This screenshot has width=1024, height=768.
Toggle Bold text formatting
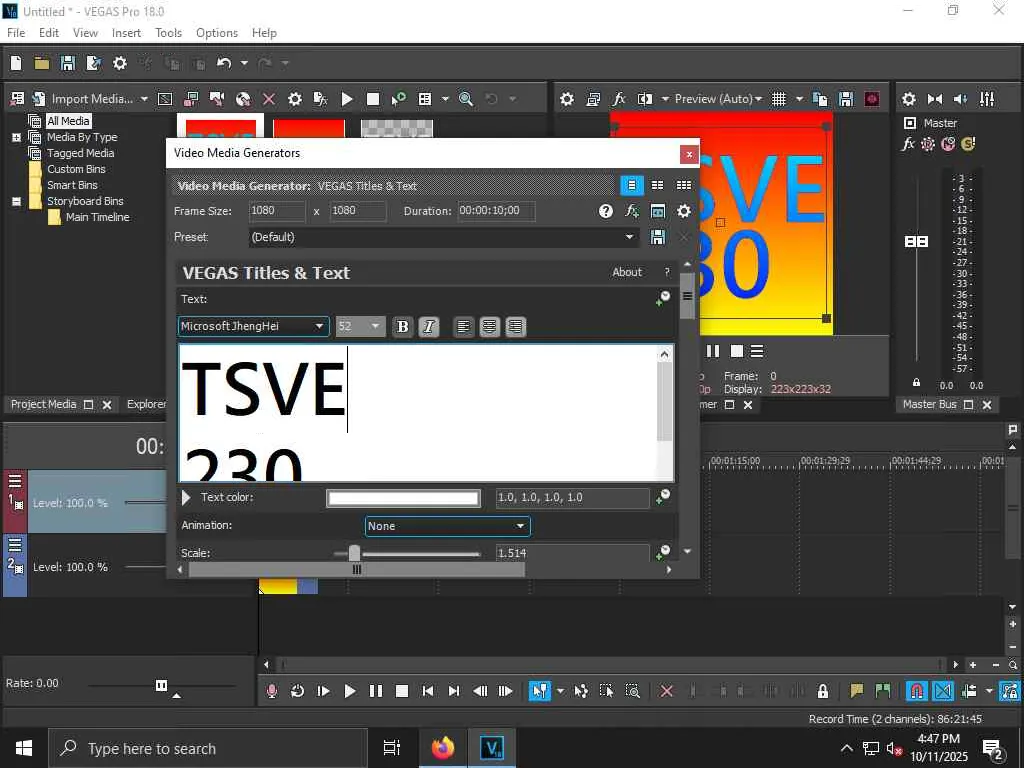click(402, 327)
